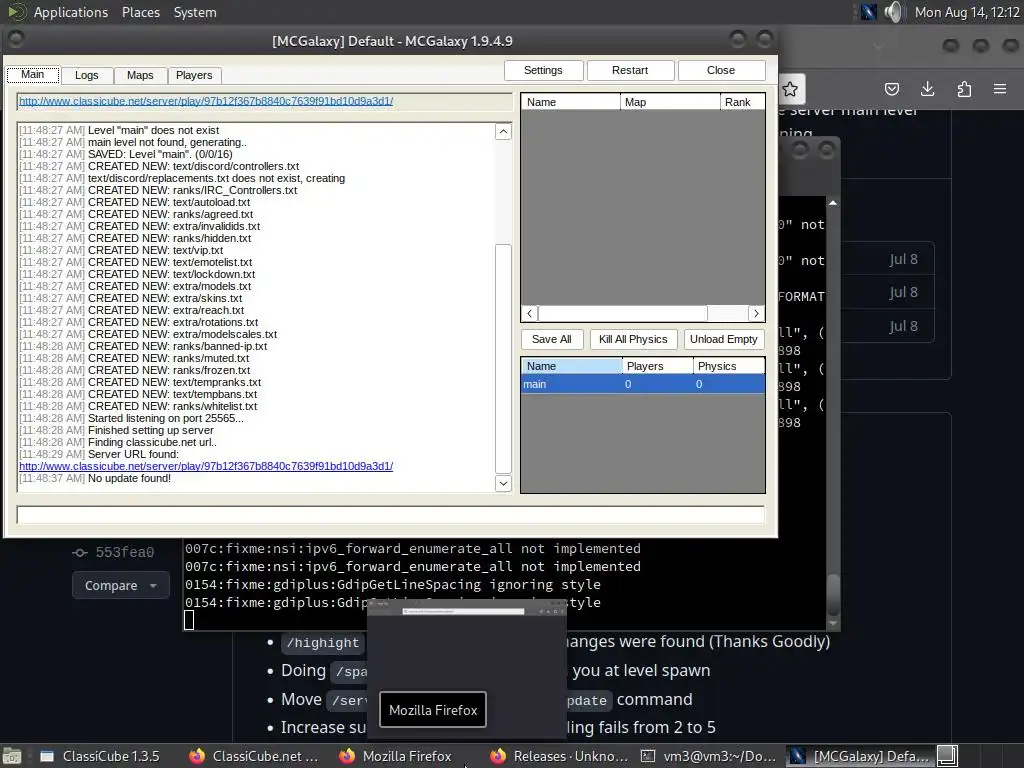Click the log scroll down arrow

pyautogui.click(x=503, y=483)
